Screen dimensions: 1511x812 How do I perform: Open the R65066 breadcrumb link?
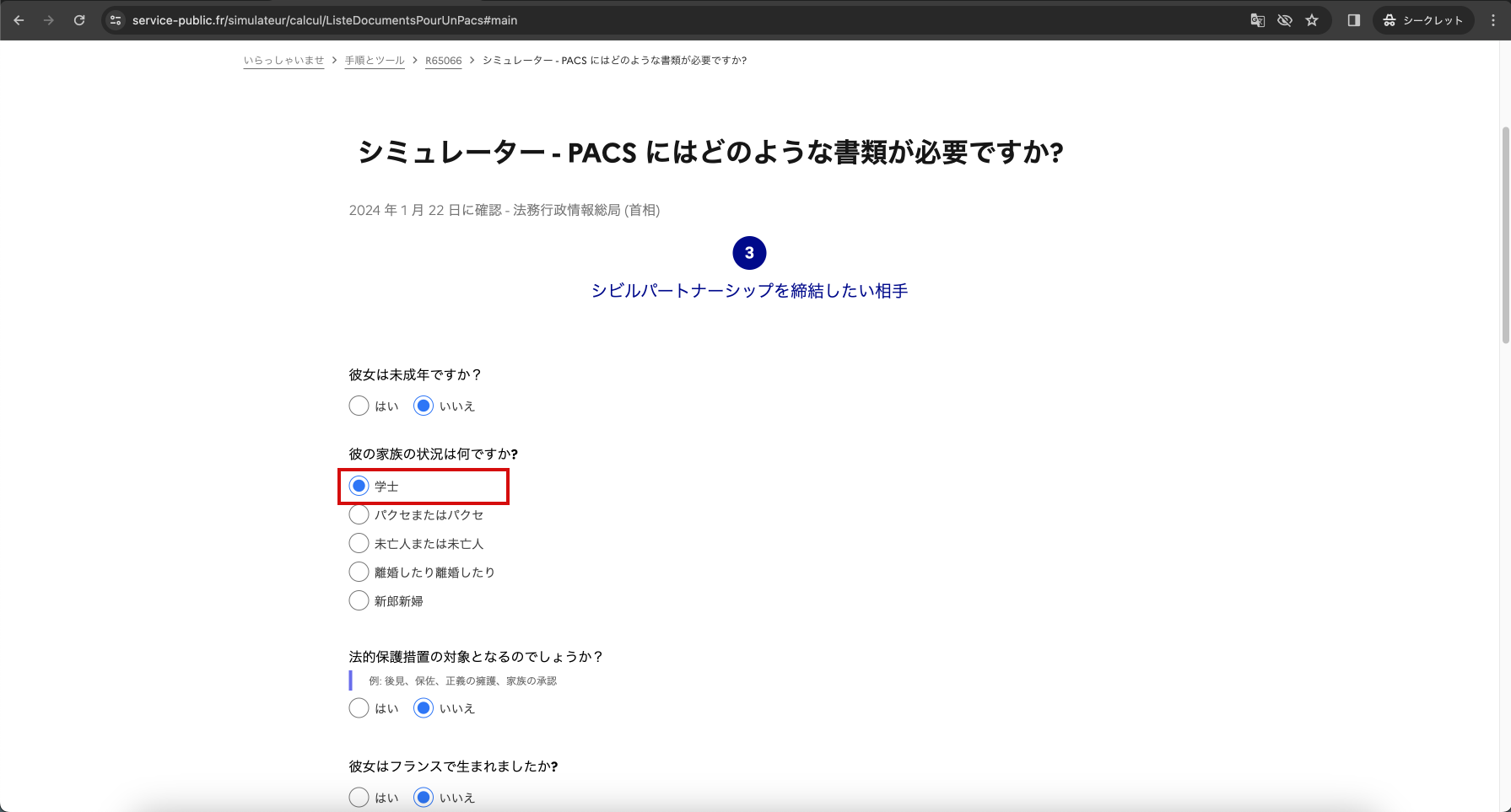coord(444,61)
